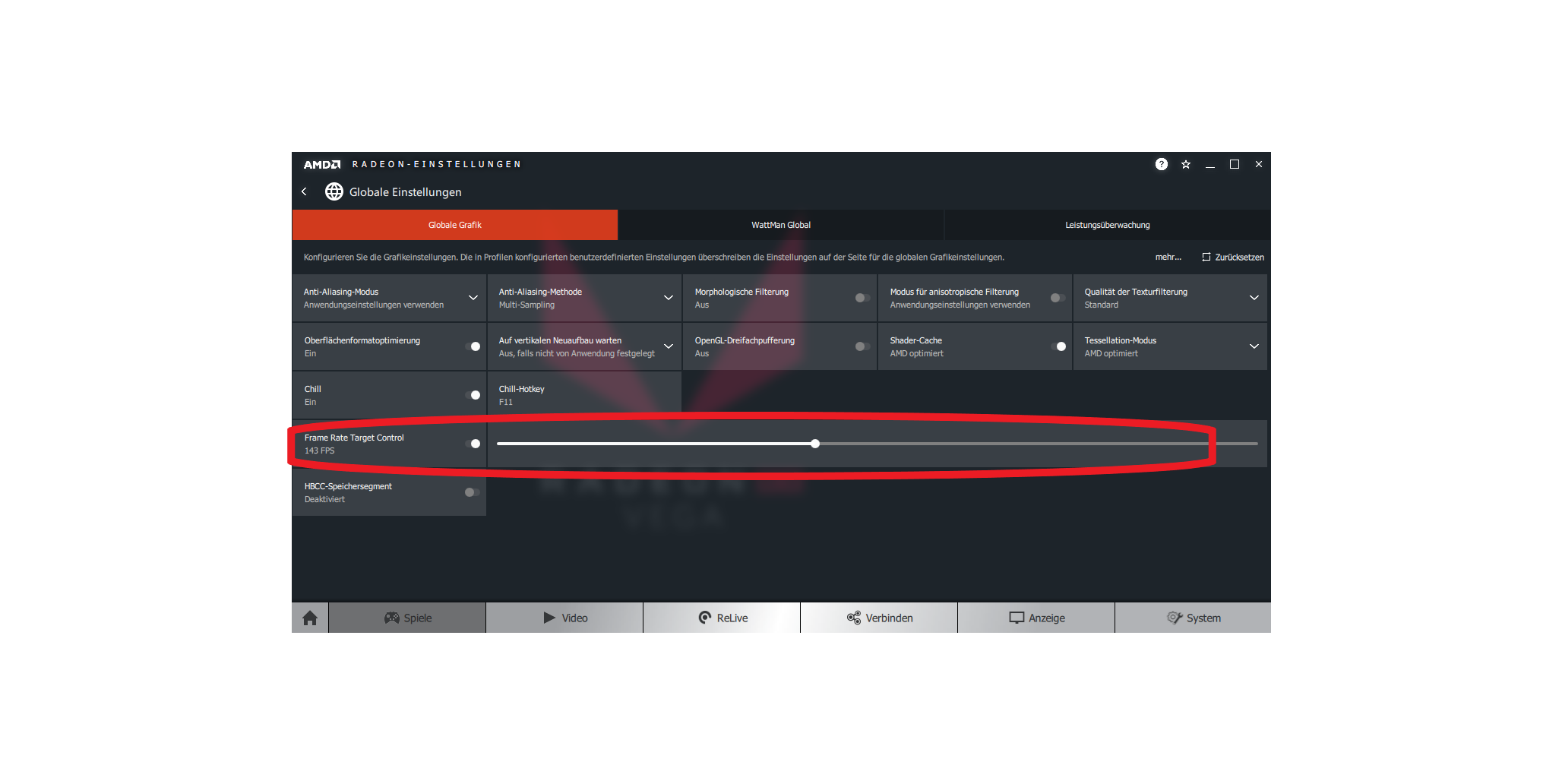The height and width of the screenshot is (784, 1562).
Task: Open the ReLive section
Action: [x=723, y=618]
